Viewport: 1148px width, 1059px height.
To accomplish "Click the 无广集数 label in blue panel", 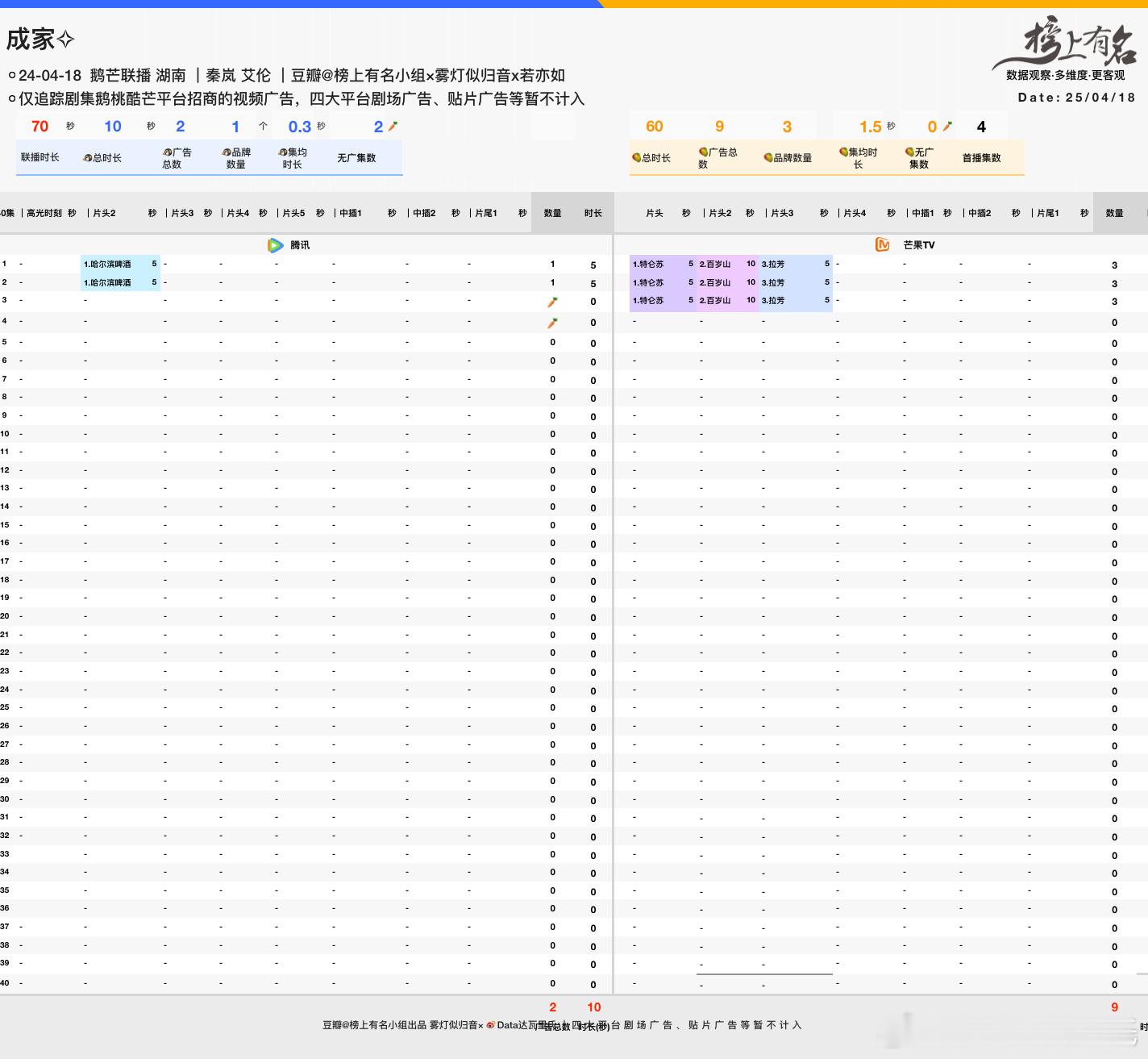I will click(x=356, y=158).
